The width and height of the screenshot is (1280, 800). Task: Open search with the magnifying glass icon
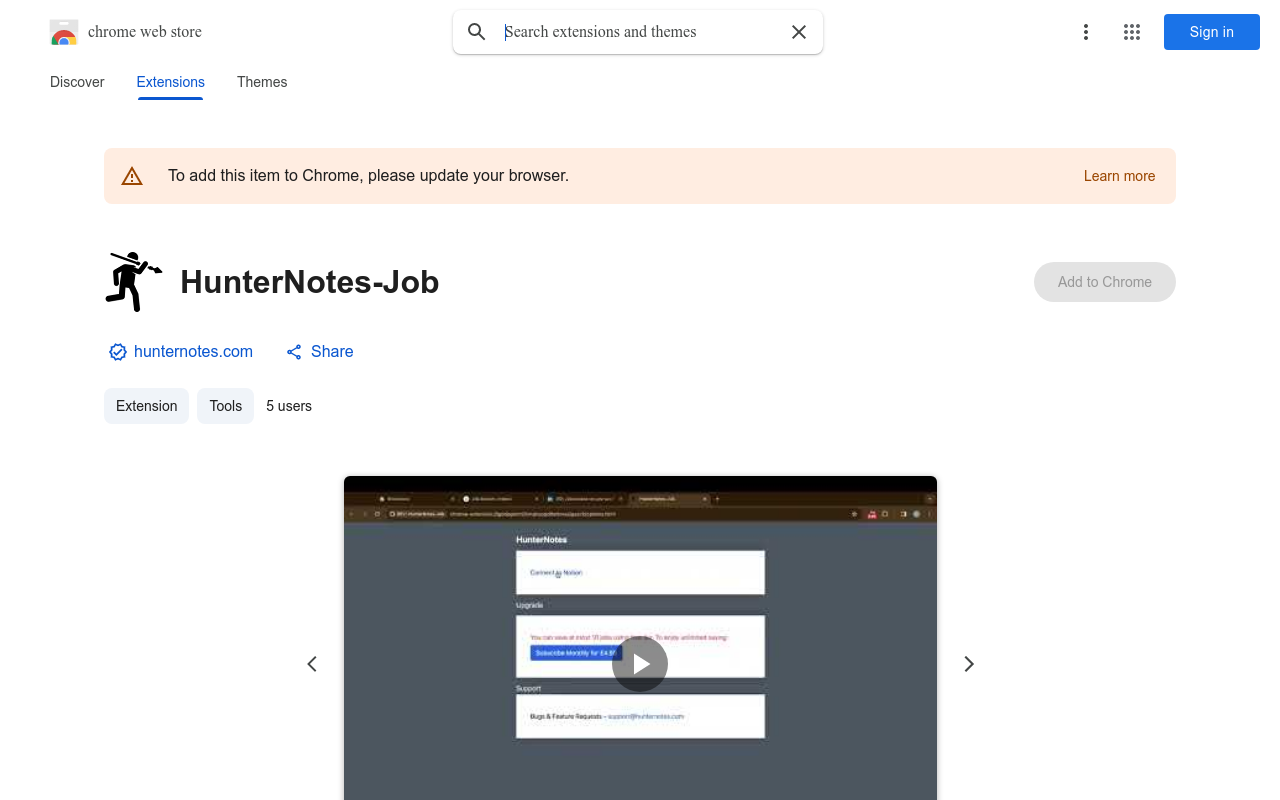pos(477,32)
